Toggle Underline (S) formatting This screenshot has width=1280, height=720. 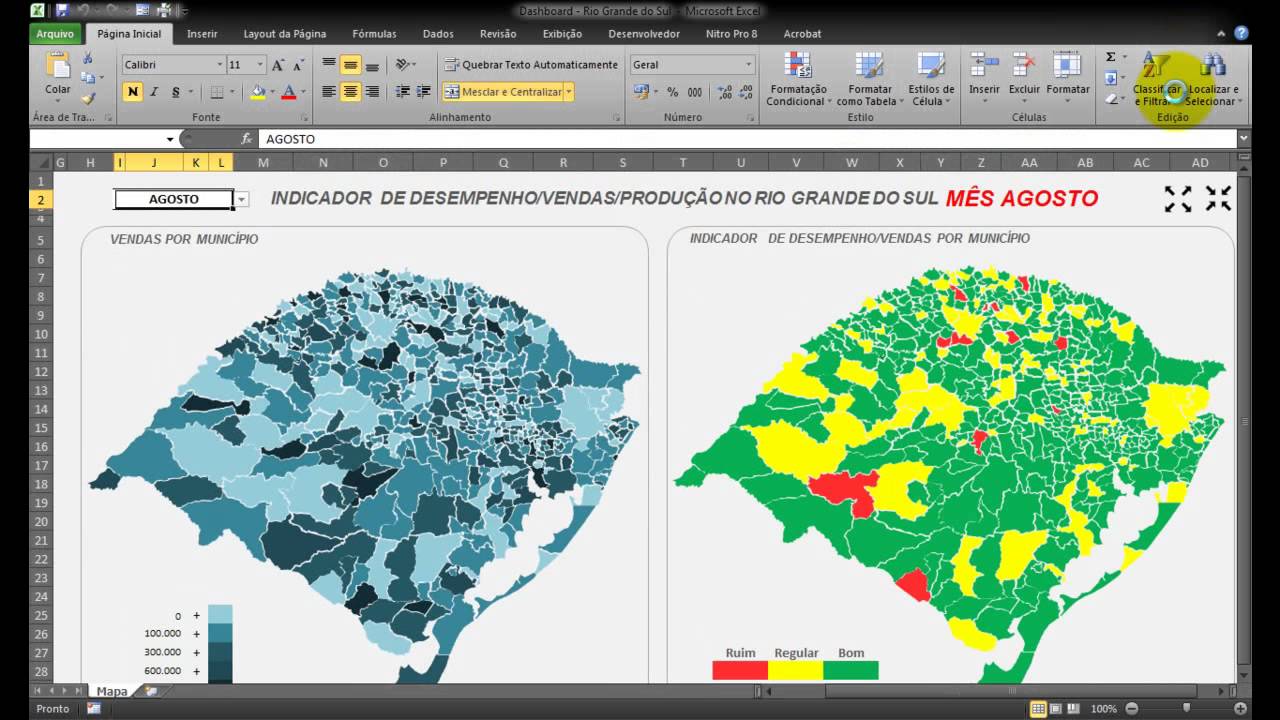coord(176,92)
